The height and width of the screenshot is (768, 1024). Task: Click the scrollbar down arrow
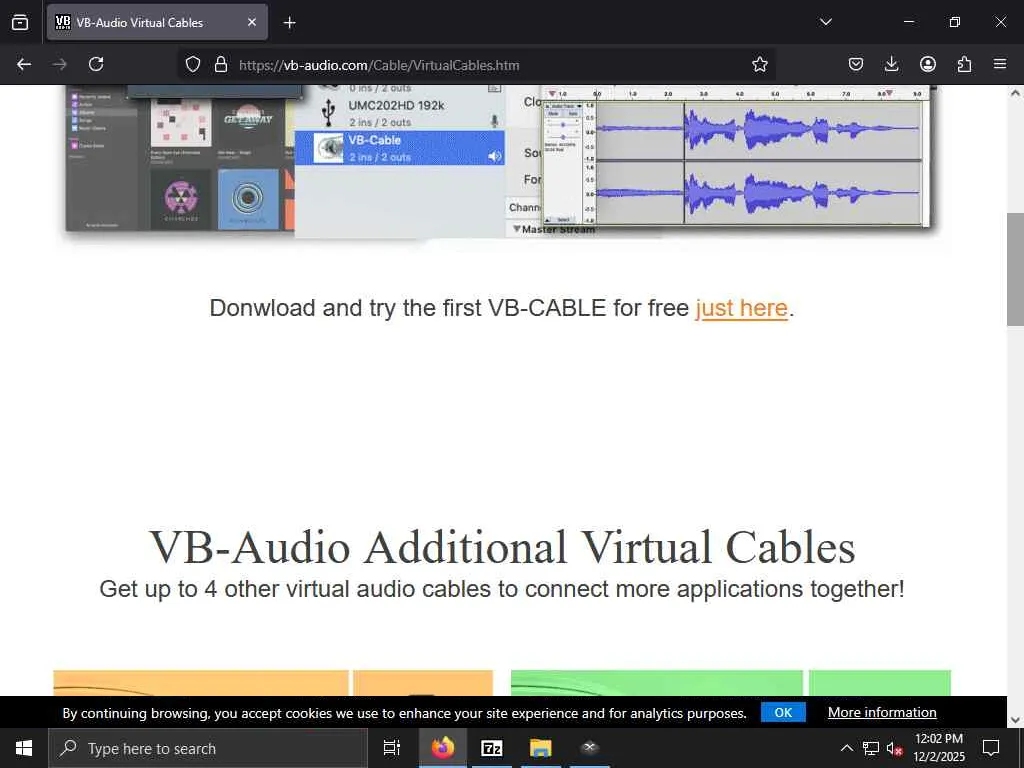click(x=1015, y=720)
